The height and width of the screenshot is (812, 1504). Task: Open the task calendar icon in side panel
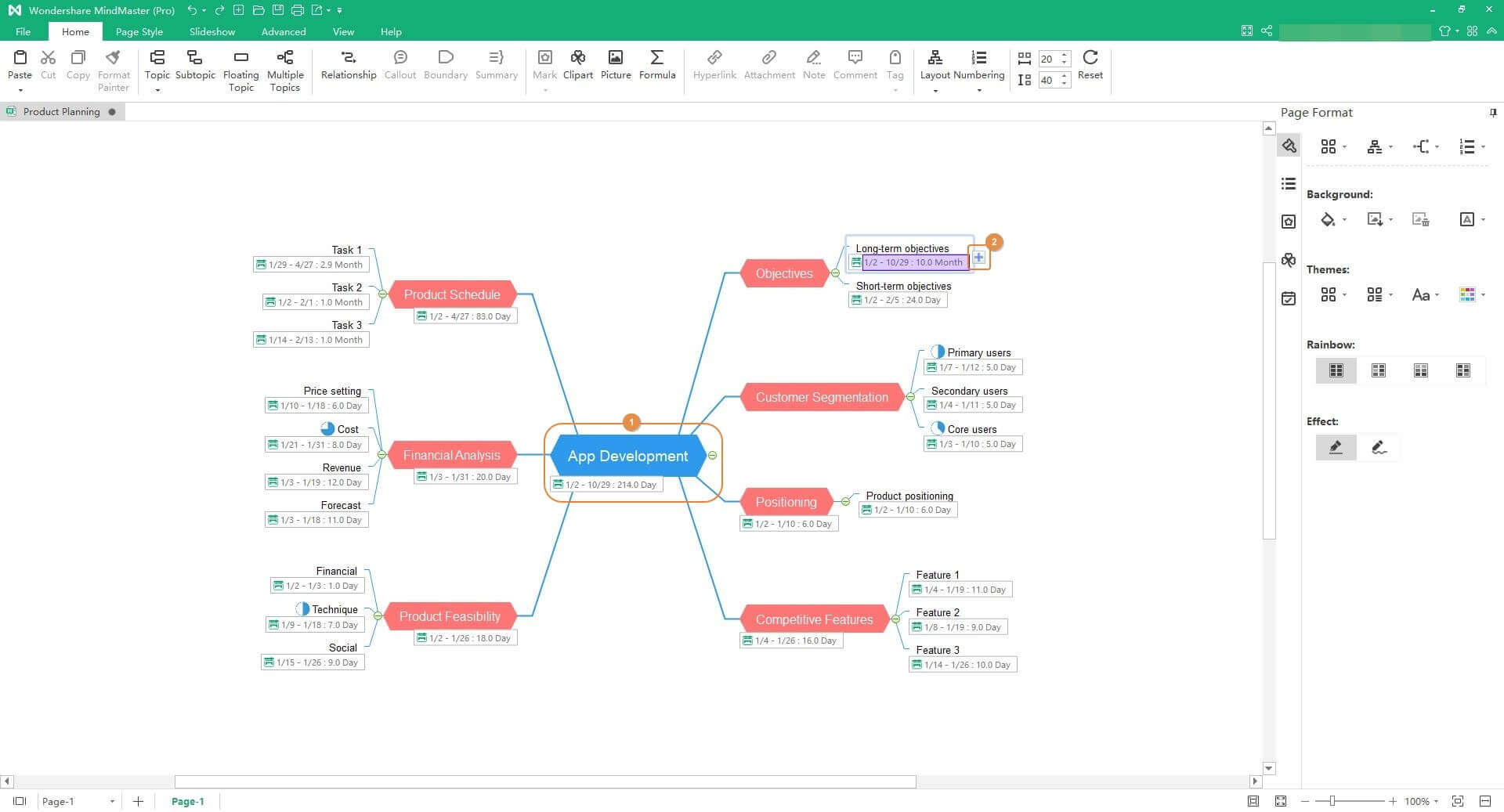point(1289,298)
